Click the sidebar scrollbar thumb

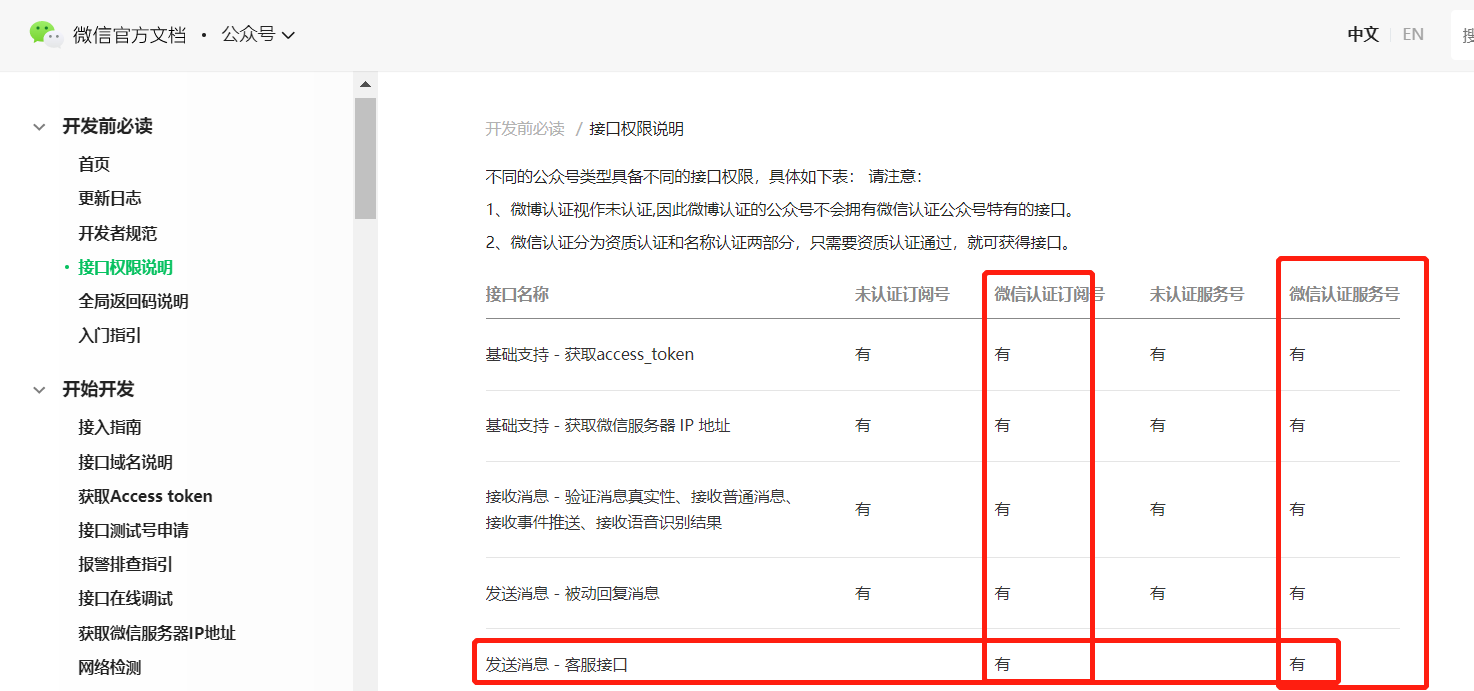[x=365, y=158]
